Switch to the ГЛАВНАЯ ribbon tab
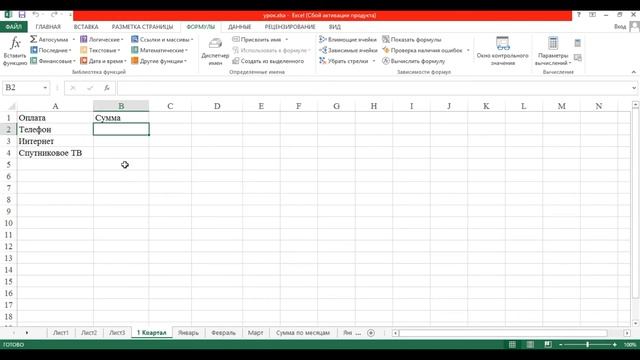The width and height of the screenshot is (640, 360). (x=48, y=27)
